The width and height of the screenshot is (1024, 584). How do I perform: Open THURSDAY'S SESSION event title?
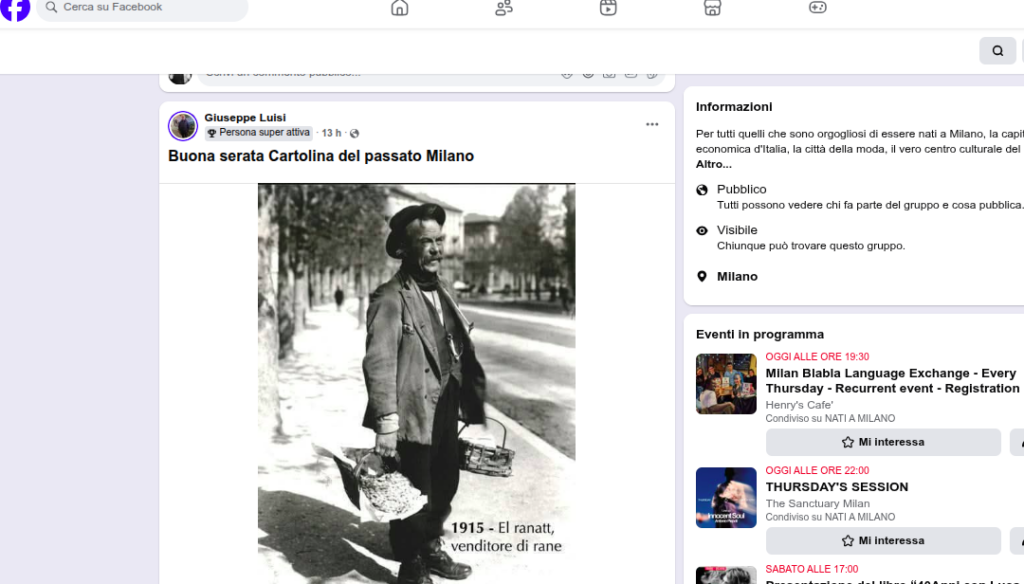[x=837, y=487]
